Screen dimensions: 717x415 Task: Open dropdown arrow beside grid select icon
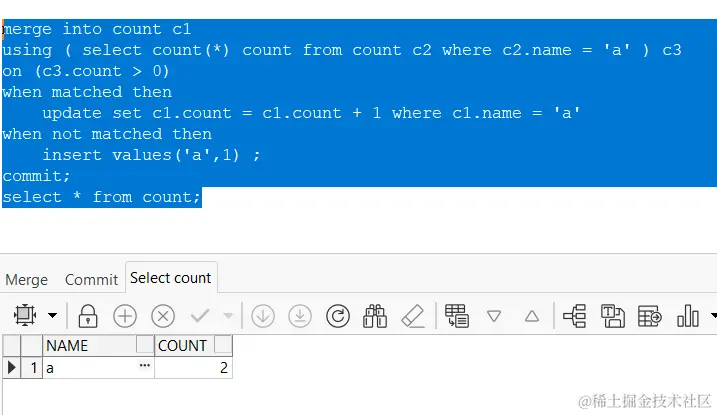click(x=53, y=315)
